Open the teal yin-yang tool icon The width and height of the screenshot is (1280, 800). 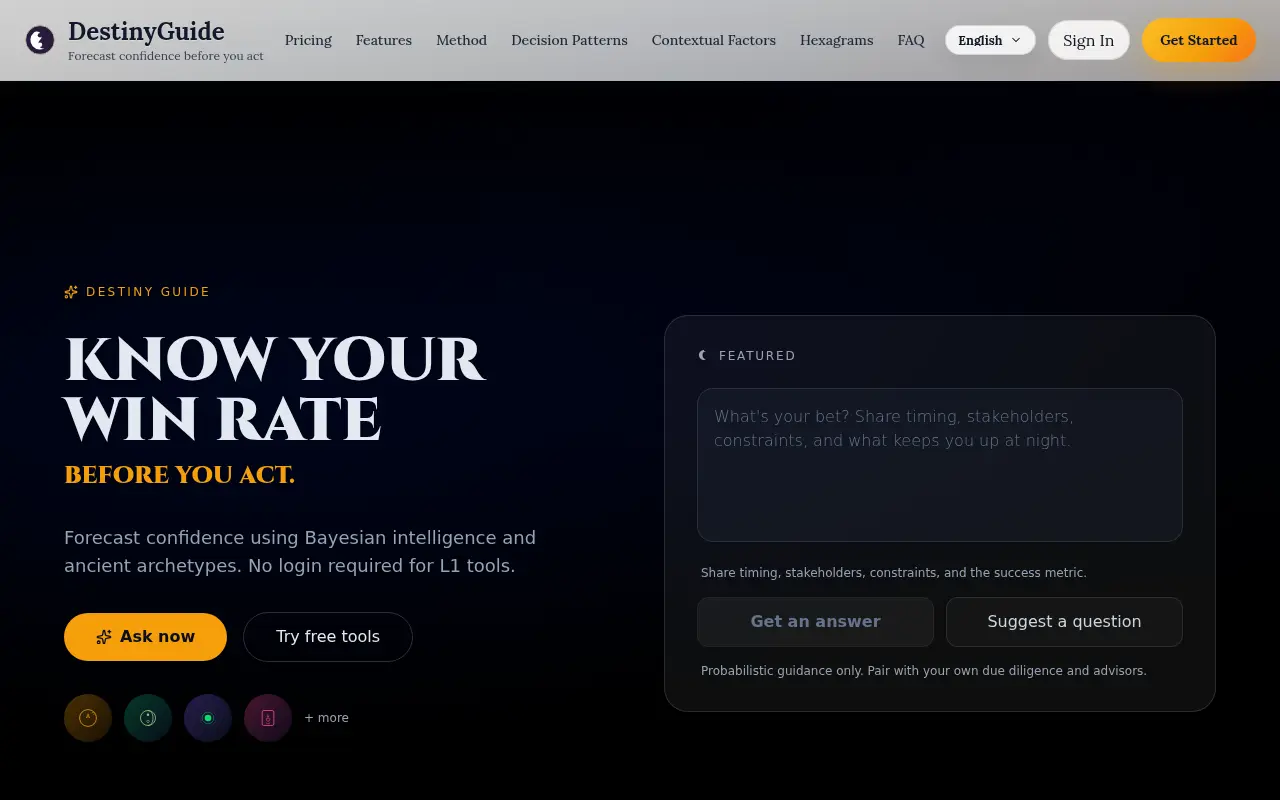click(148, 718)
